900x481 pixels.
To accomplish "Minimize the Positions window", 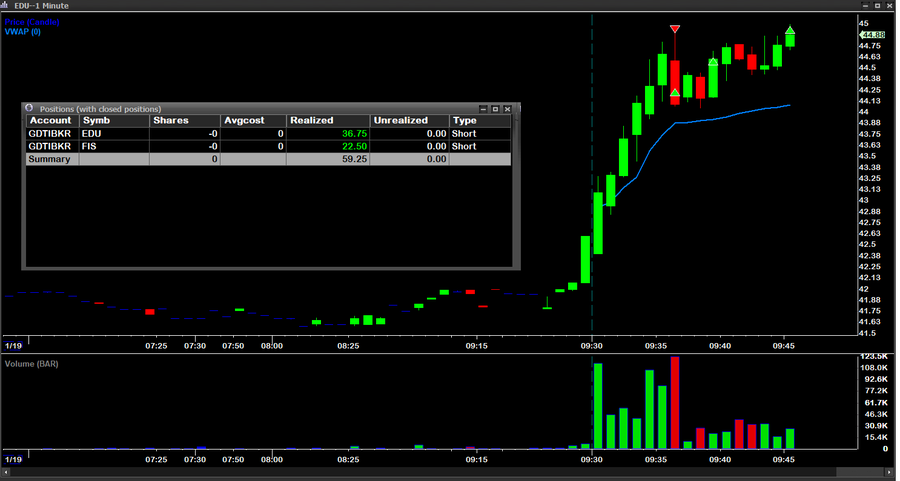I will 483,108.
